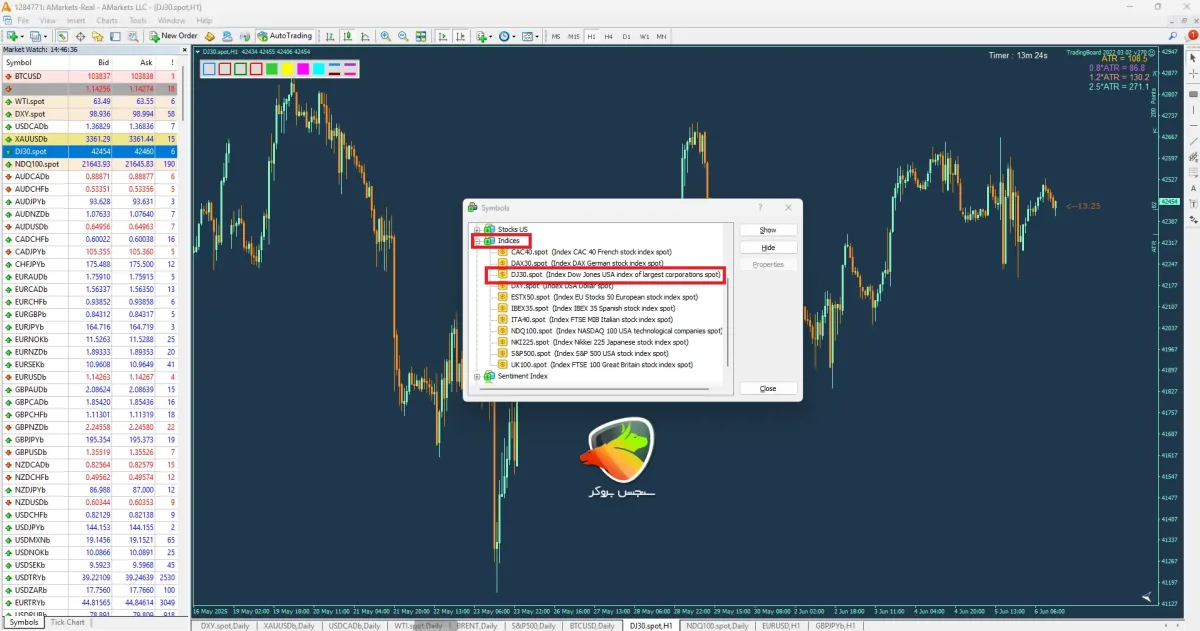Click the zoom in magnifier icon
The width and height of the screenshot is (1200, 631).
[385, 36]
